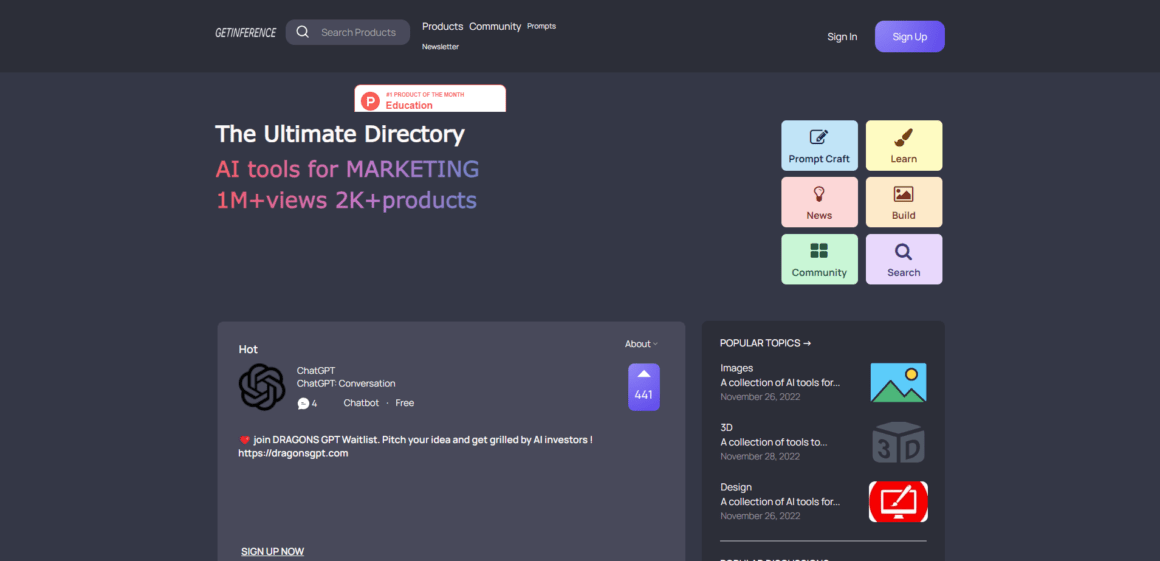Click the Search magnifier tile

point(903,259)
